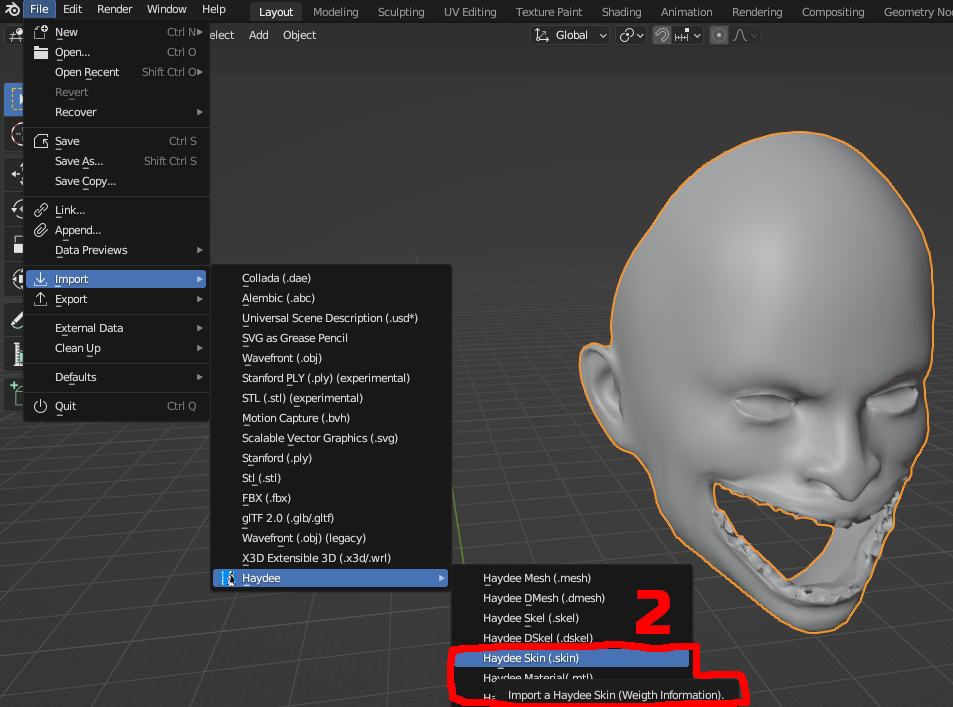The image size is (953, 707).
Task: Import Motion Capture (.bvh) file
Action: click(x=331, y=418)
